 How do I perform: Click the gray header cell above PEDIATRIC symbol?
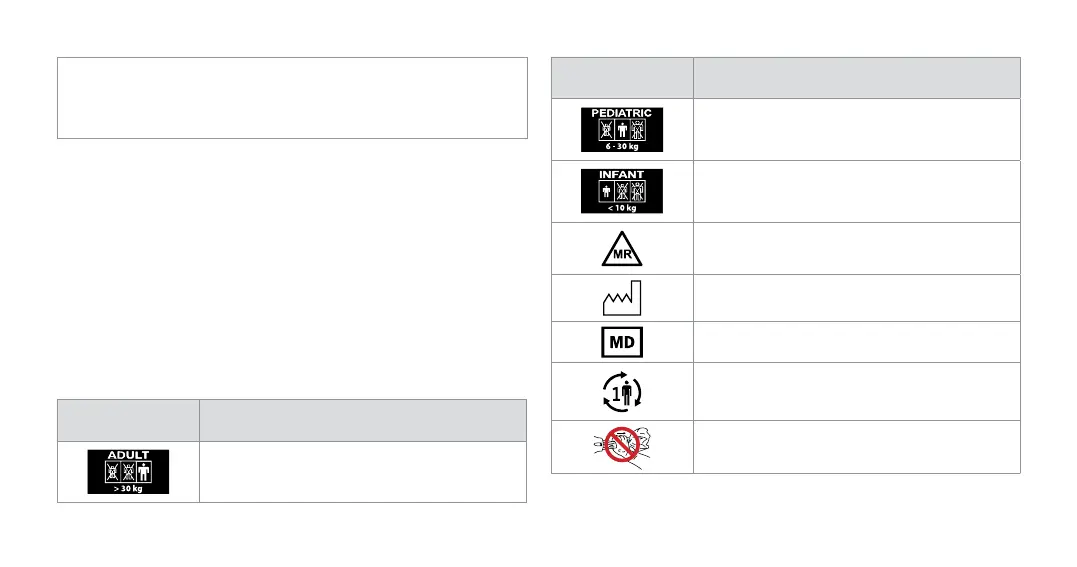pyautogui.click(x=621, y=78)
